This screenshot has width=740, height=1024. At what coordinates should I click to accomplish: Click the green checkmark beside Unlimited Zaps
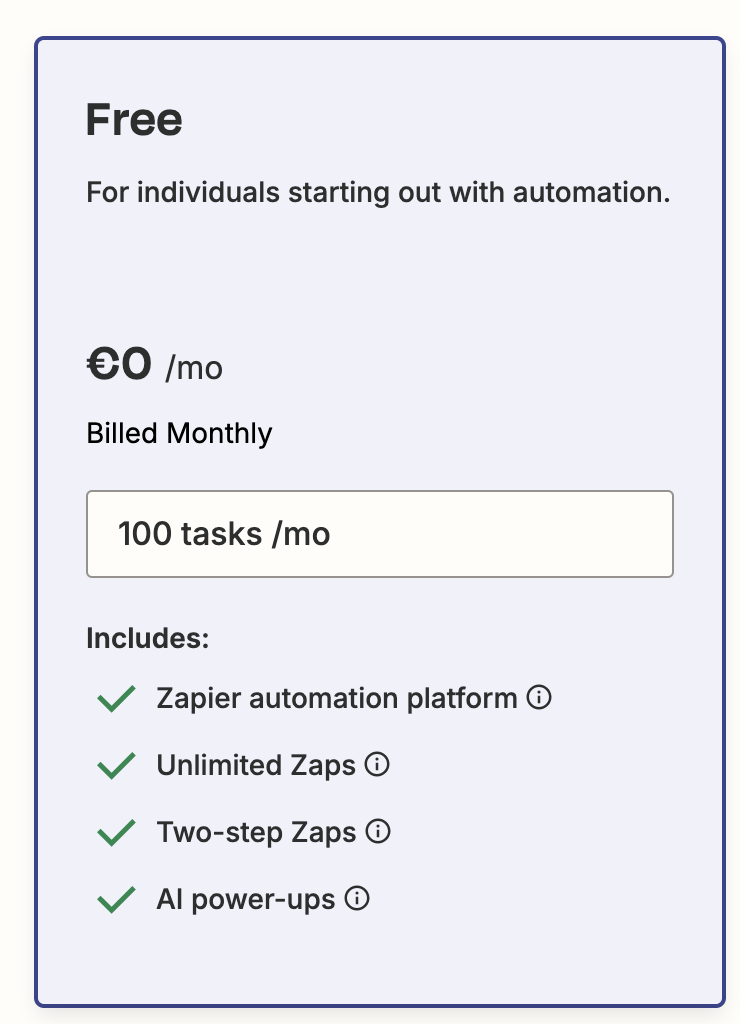pyautogui.click(x=115, y=765)
